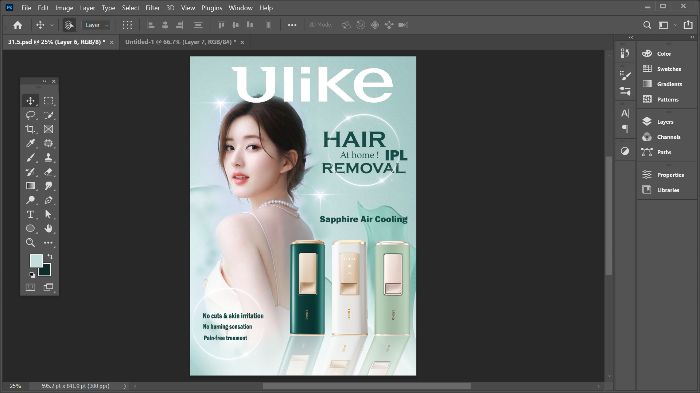Screen dimensions: 700x393
Task: Select the Crop tool
Action: pos(30,129)
